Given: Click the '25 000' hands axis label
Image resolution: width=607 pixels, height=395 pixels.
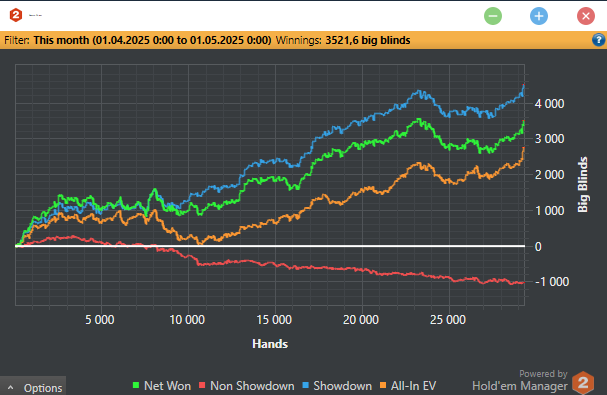Looking at the screenshot, I should [x=448, y=320].
